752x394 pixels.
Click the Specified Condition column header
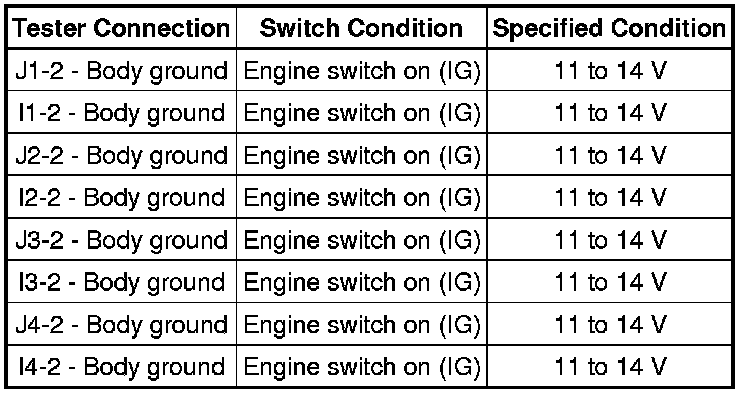click(609, 28)
